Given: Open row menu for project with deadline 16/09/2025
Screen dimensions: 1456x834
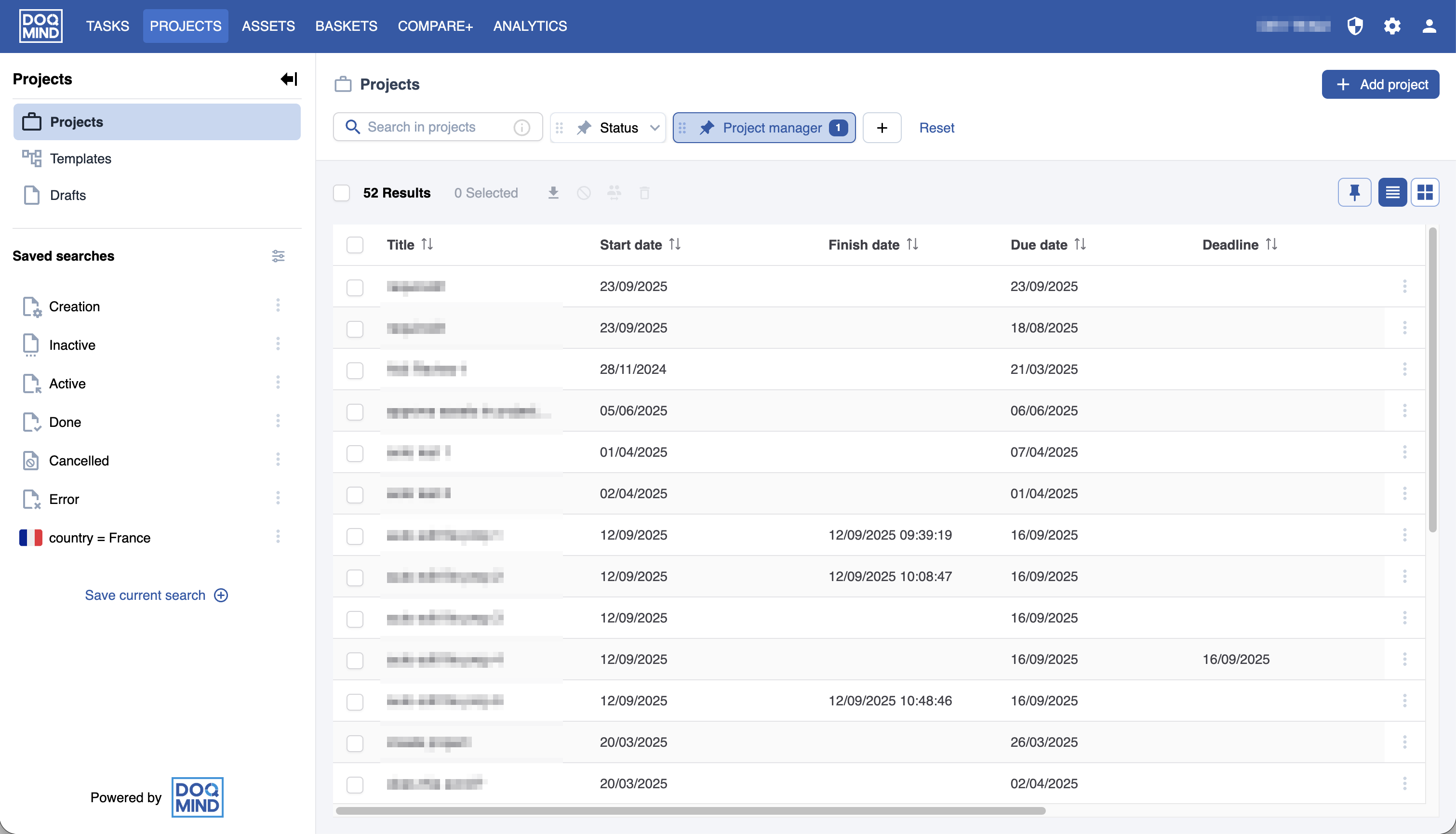Looking at the screenshot, I should [1404, 659].
